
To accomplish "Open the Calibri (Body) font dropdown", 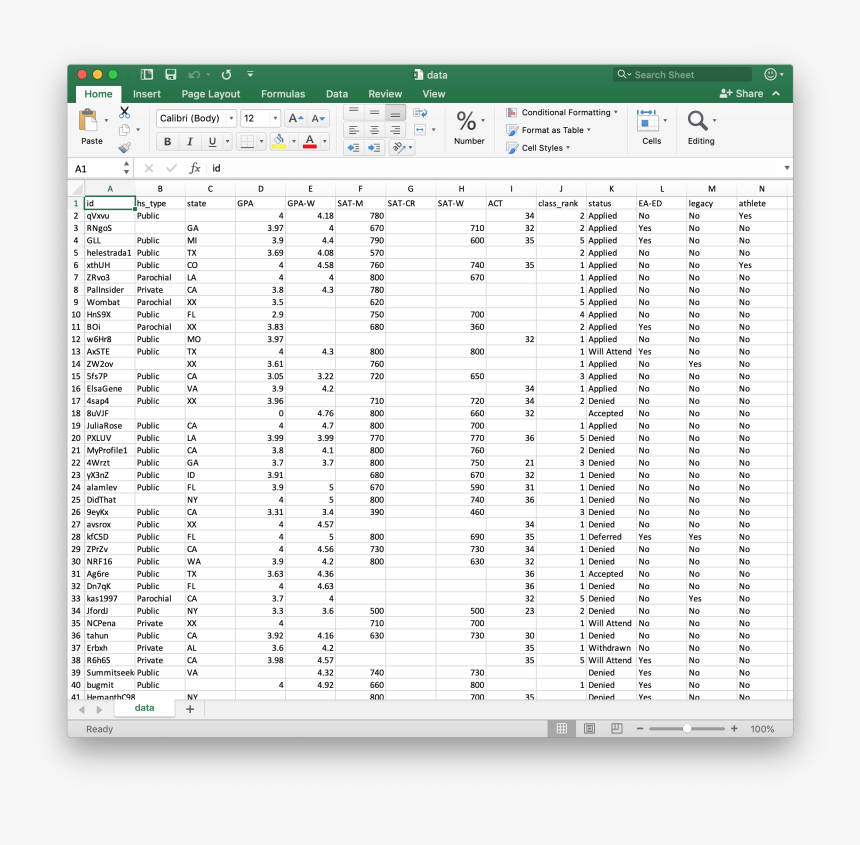I will pos(231,118).
